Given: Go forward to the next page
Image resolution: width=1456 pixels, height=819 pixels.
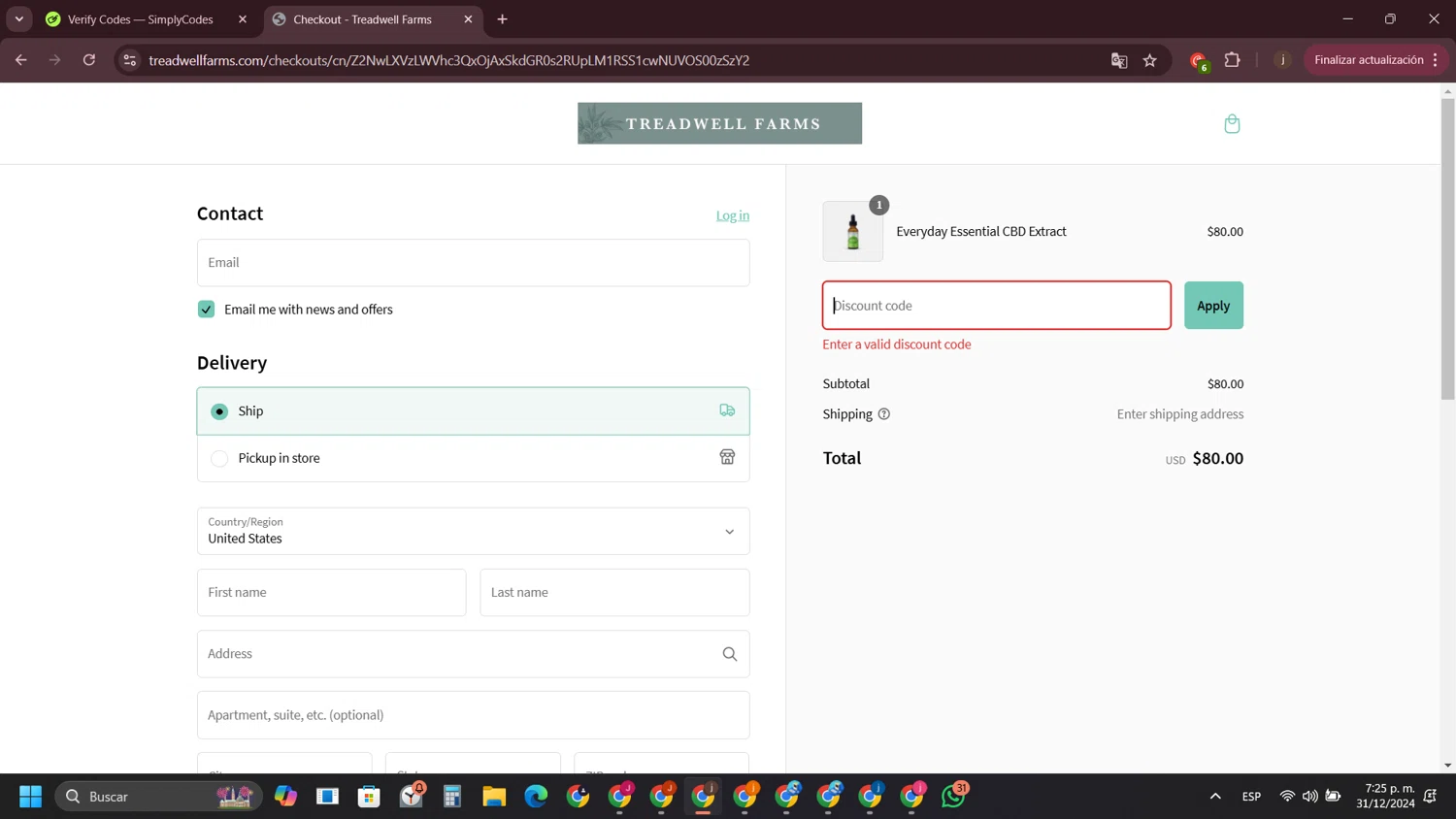Looking at the screenshot, I should pyautogui.click(x=55, y=60).
